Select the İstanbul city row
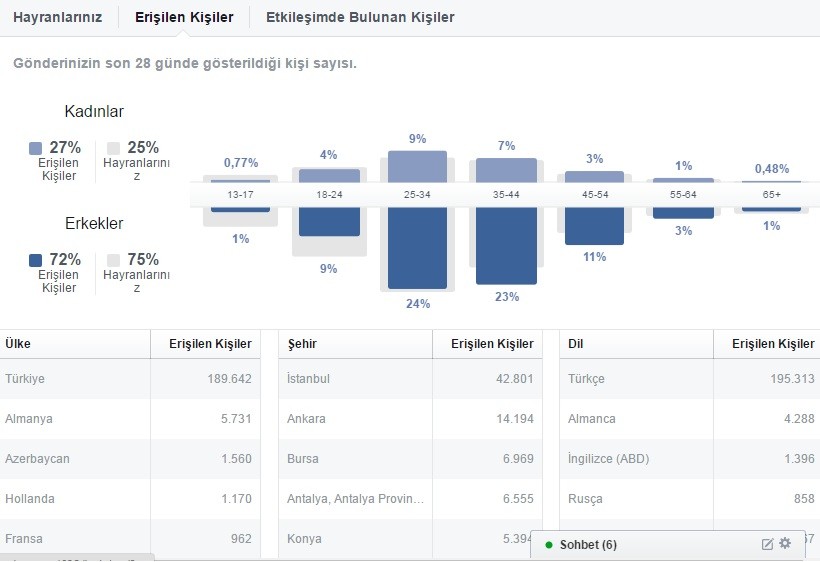The image size is (820, 562). click(411, 379)
